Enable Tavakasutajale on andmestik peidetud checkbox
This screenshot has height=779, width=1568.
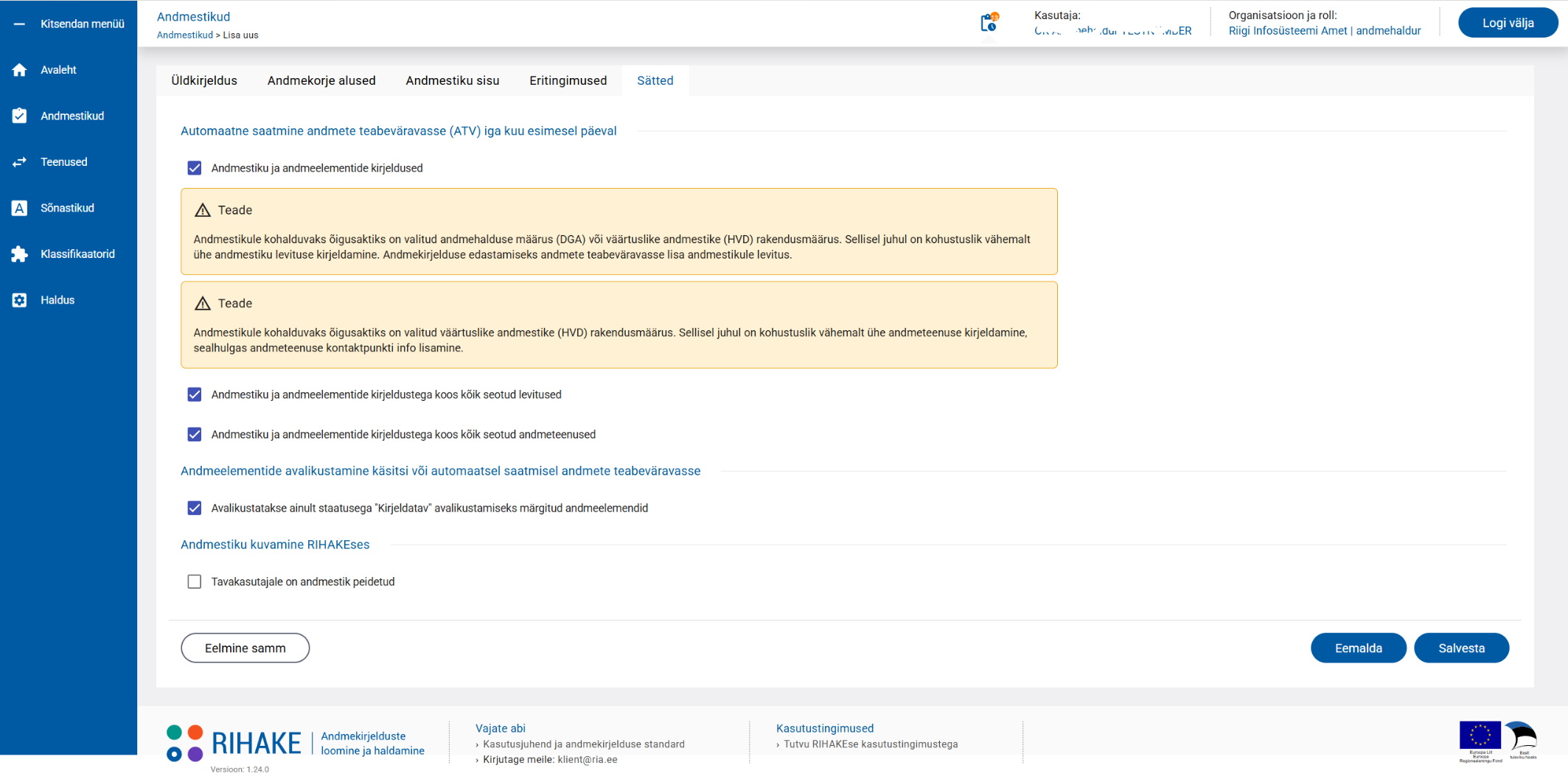pos(195,581)
